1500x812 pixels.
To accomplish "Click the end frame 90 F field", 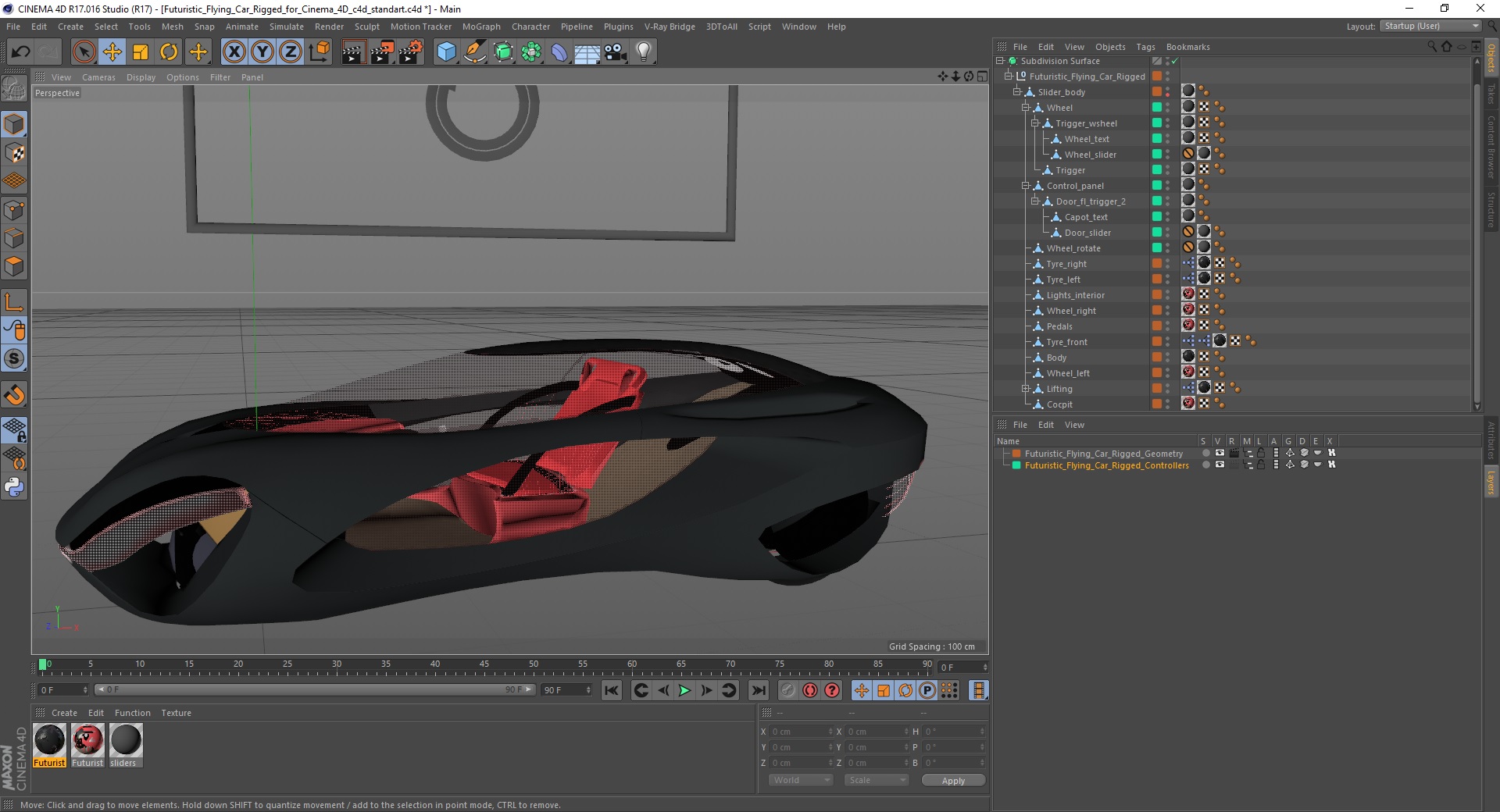I will point(567,690).
